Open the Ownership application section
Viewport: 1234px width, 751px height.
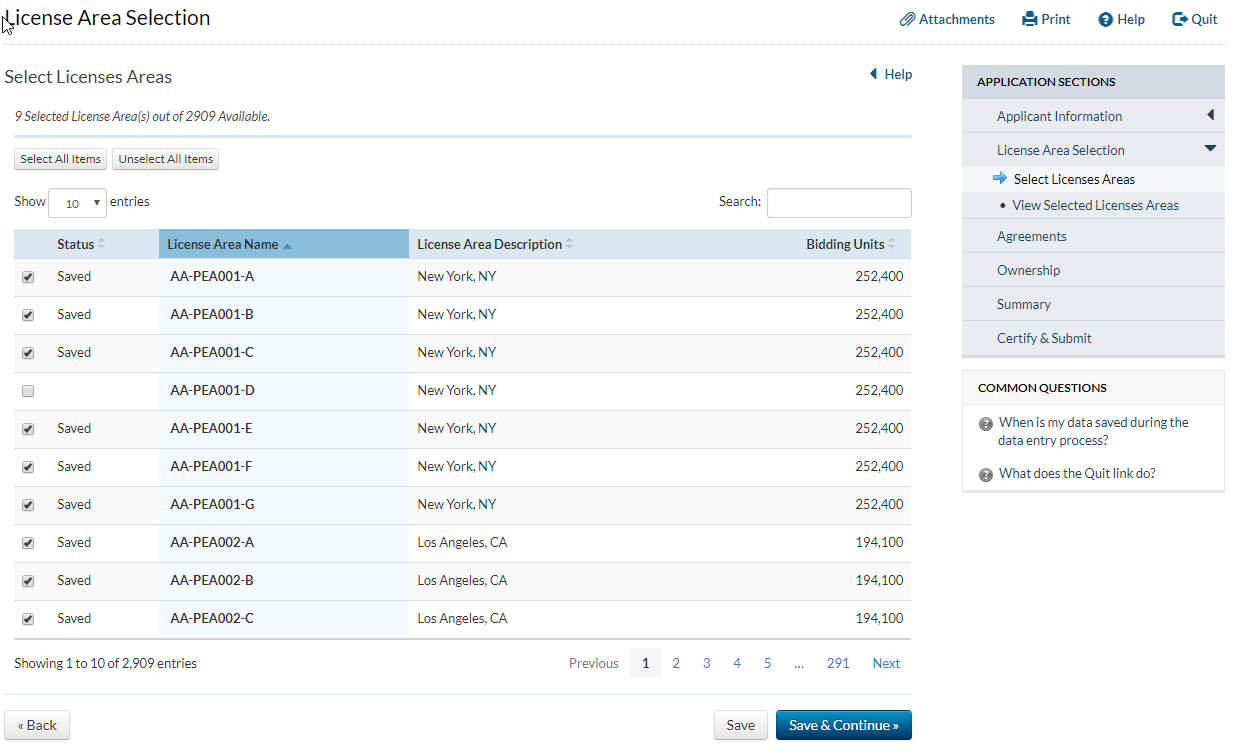(1028, 270)
